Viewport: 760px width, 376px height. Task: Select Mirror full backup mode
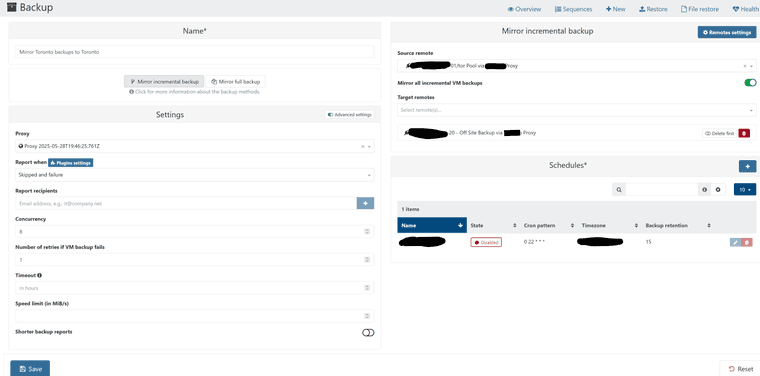click(236, 81)
